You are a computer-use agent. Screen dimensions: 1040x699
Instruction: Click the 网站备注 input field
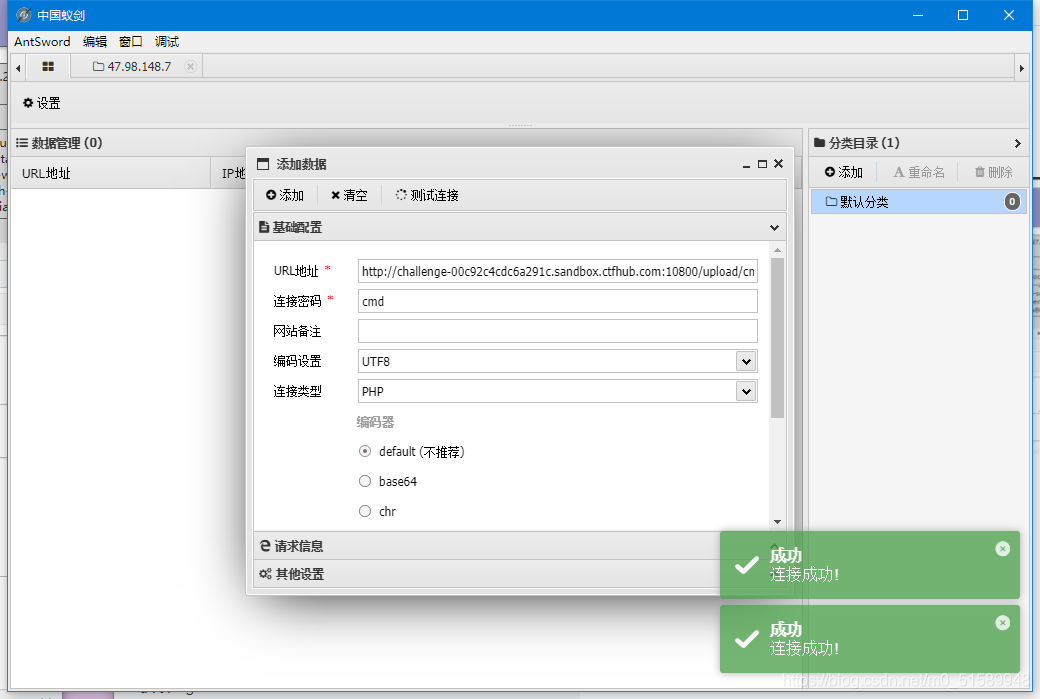click(x=557, y=331)
